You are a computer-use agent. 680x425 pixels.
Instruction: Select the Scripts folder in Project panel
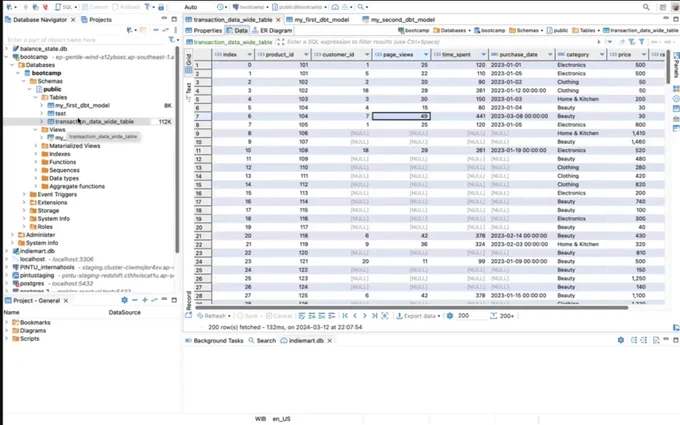pyautogui.click(x=26, y=339)
